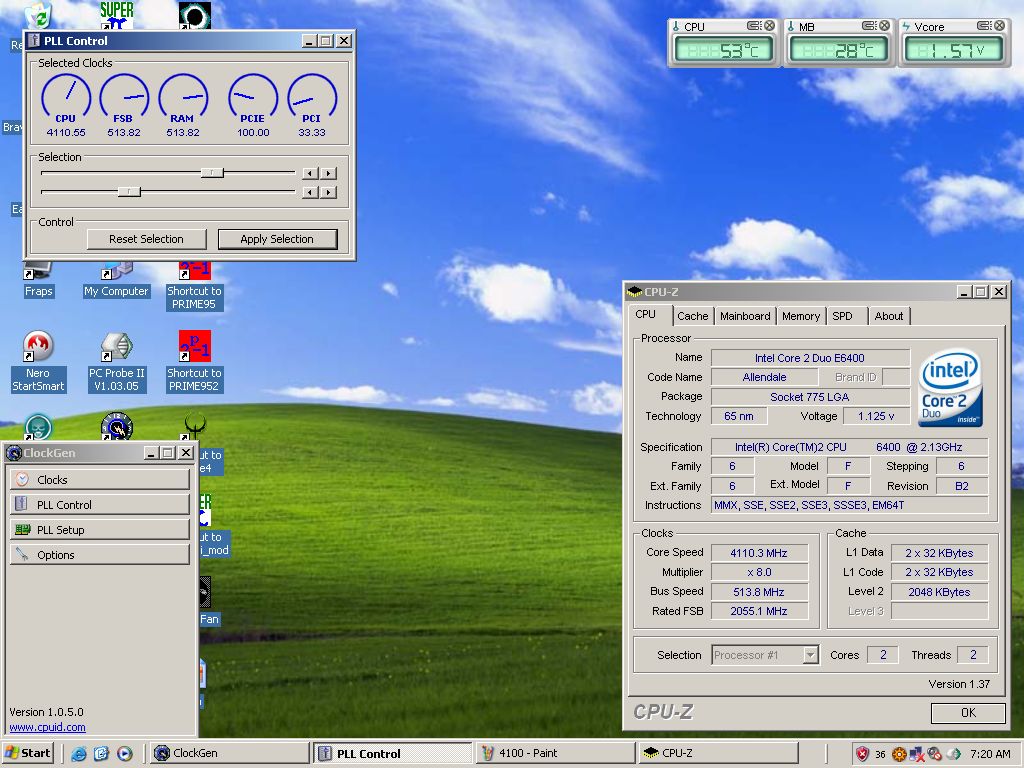Viewport: 1024px width, 768px height.
Task: Open Internet Explorer from the quick launch bar
Action: click(79, 754)
